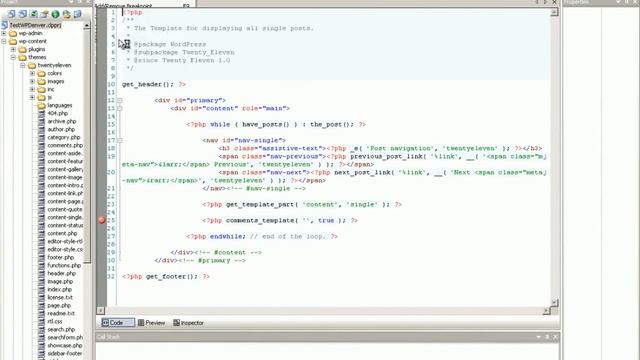This screenshot has height=360, width=640.
Task: Click the editor horizontal scrollbar right arrow
Action: coord(546,311)
